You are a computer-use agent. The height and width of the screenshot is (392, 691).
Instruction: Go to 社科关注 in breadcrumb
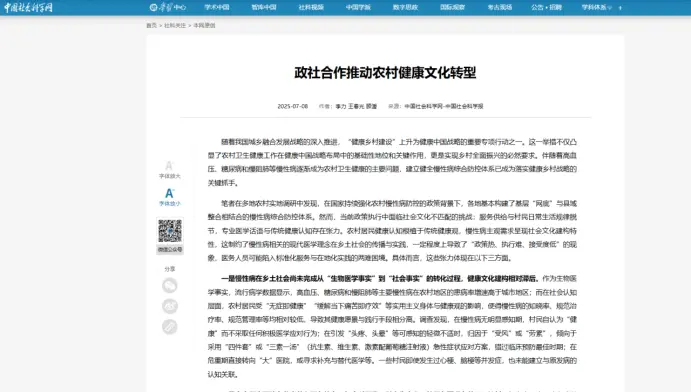(x=175, y=26)
